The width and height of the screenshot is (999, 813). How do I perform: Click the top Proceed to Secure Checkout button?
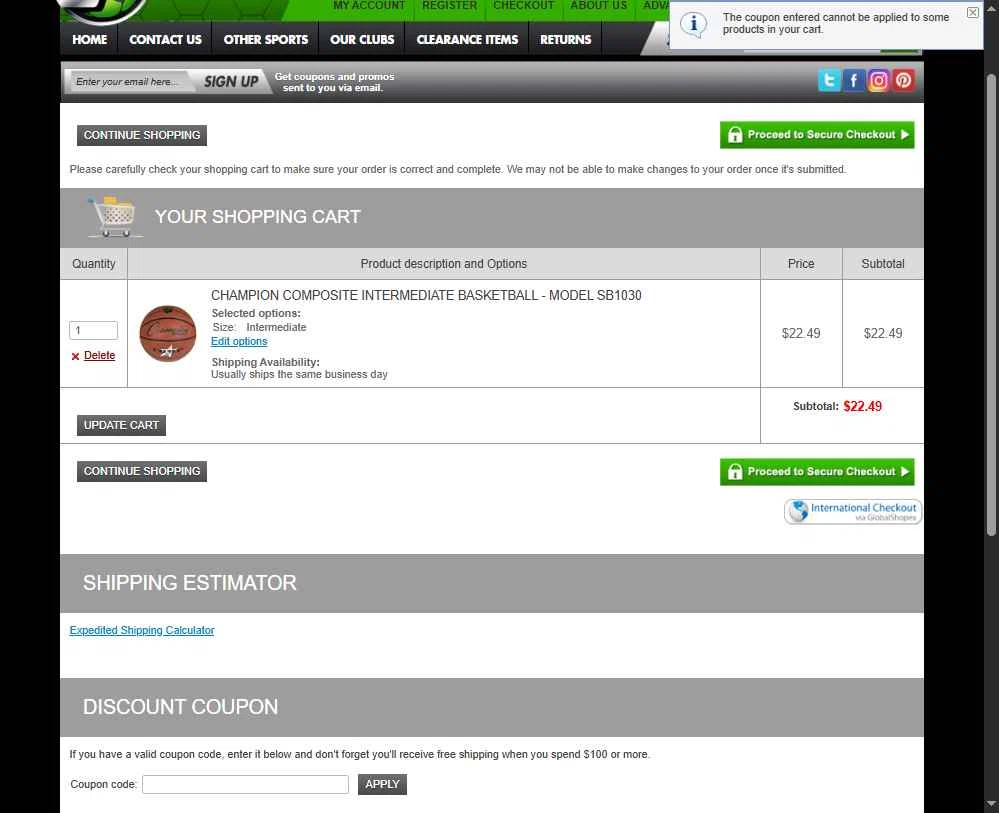point(817,135)
